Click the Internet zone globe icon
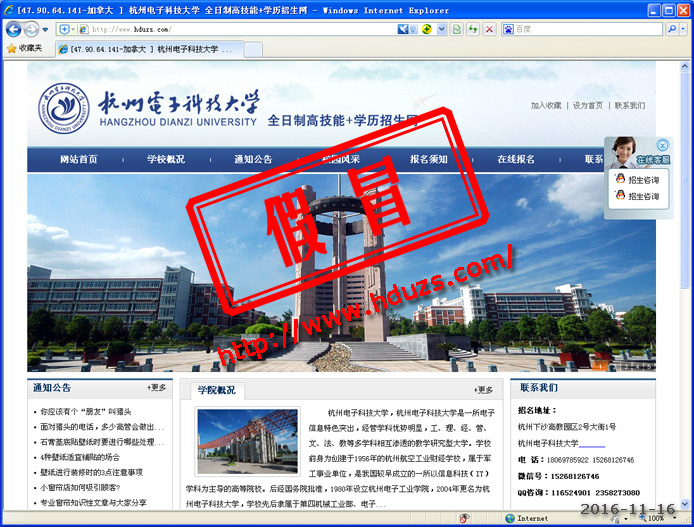694x527 pixels. point(510,518)
